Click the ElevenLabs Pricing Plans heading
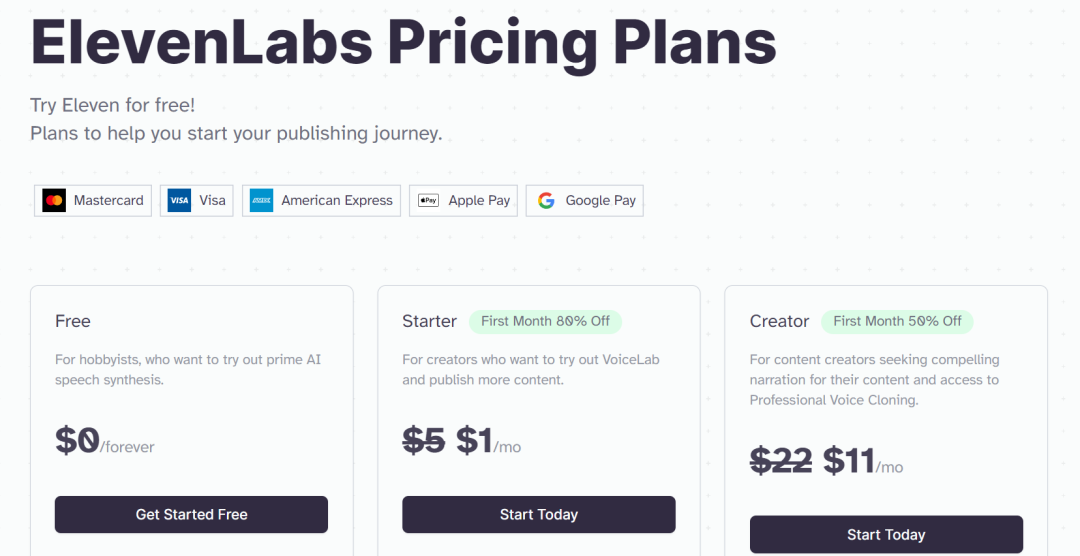This screenshot has height=556, width=1080. click(x=403, y=40)
